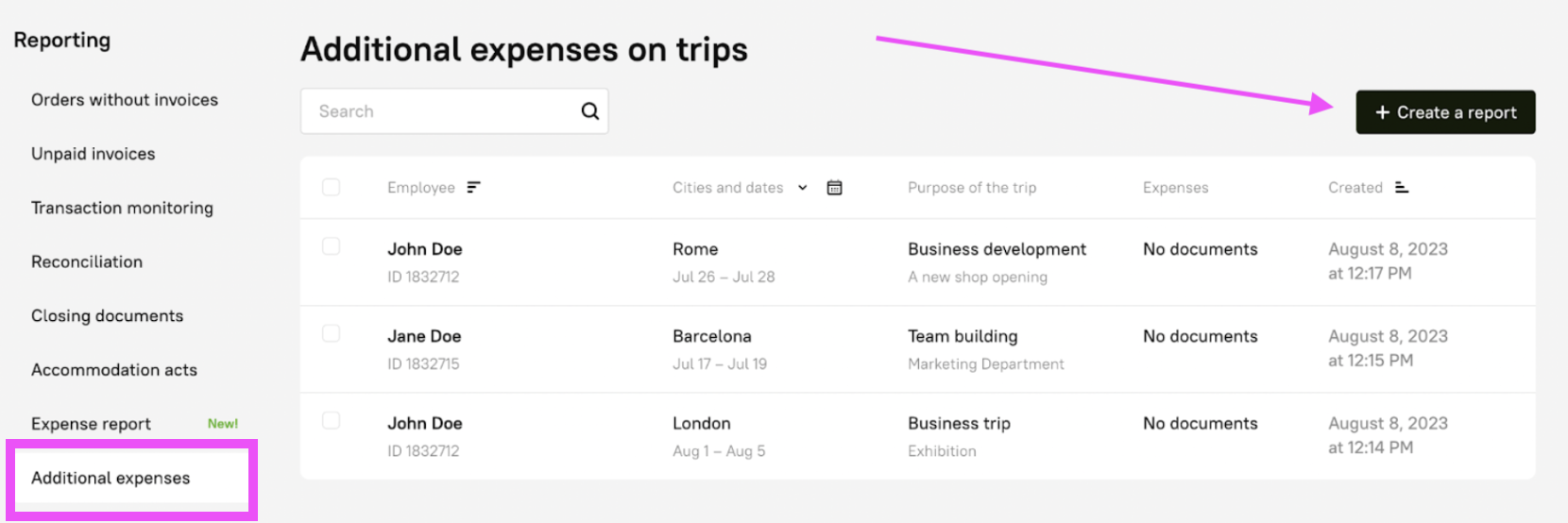Open Orders without invoices section
Viewport: 1568px width, 523px height.
pos(125,100)
